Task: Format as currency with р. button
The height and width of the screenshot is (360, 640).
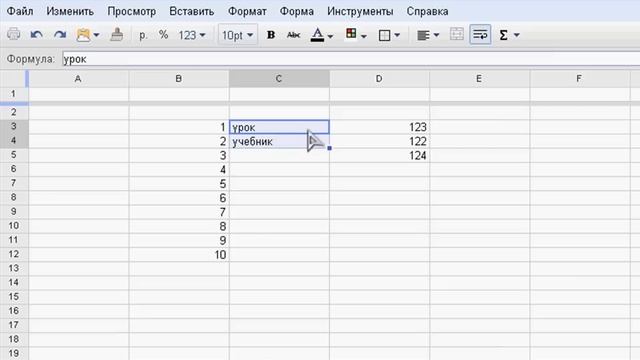Action: pyautogui.click(x=143, y=35)
